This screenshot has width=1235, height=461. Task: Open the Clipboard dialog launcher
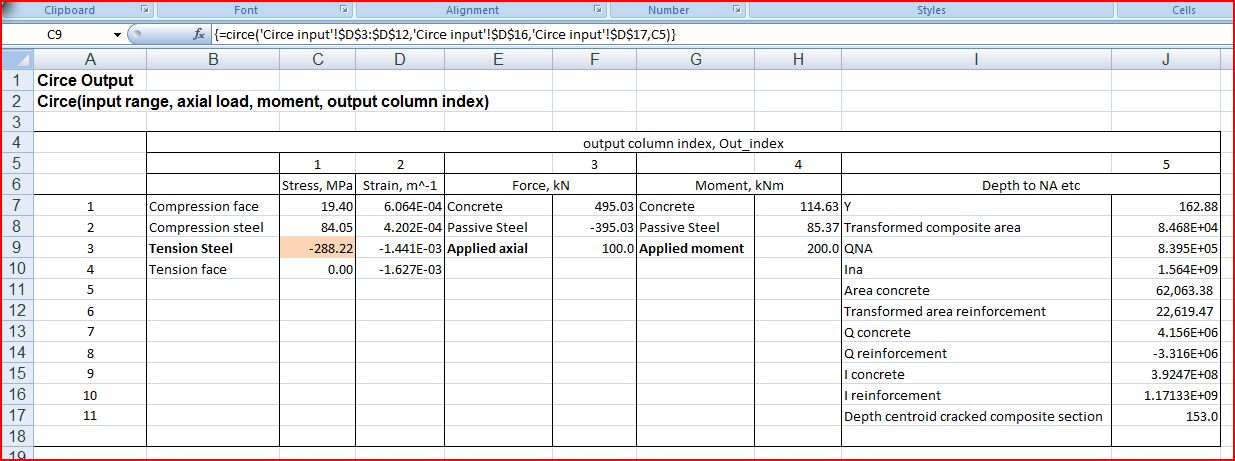tap(145, 10)
